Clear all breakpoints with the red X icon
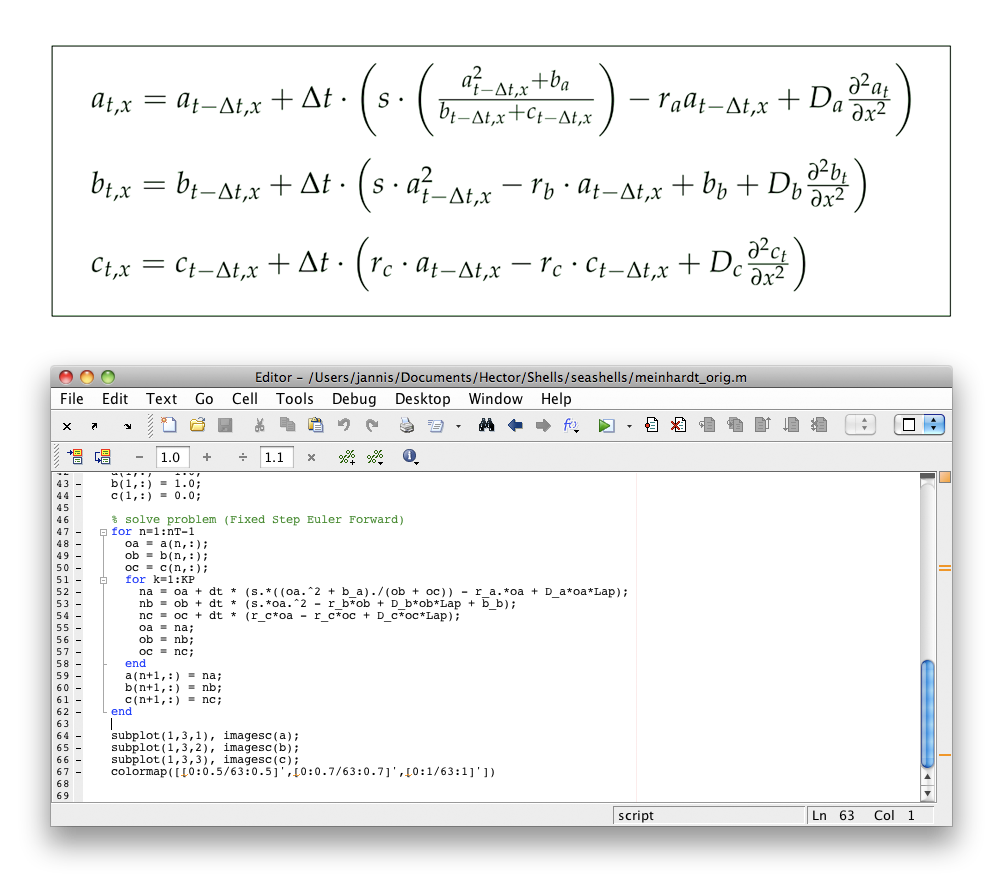Screen dimensions: 1000x874 (x=678, y=425)
